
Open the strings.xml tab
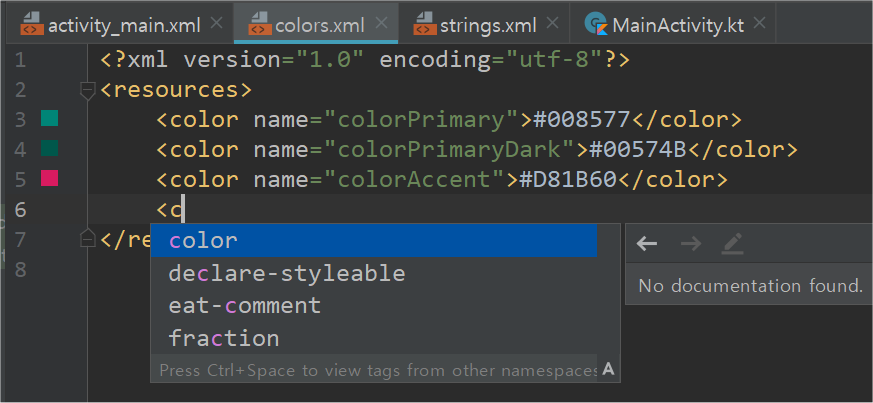484,24
